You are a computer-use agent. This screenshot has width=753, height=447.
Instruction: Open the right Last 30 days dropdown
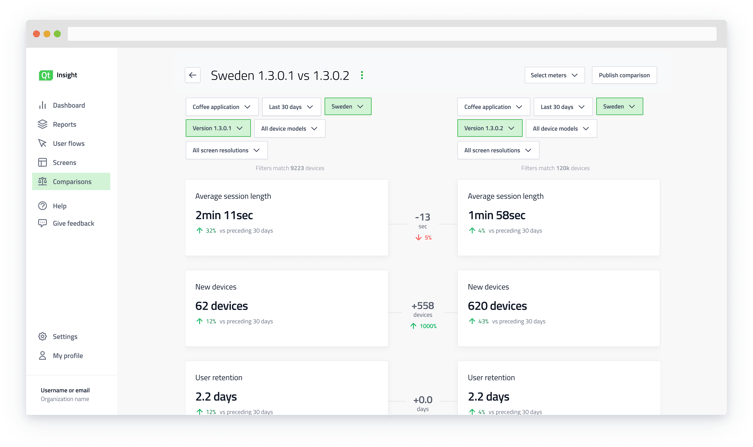coord(563,106)
